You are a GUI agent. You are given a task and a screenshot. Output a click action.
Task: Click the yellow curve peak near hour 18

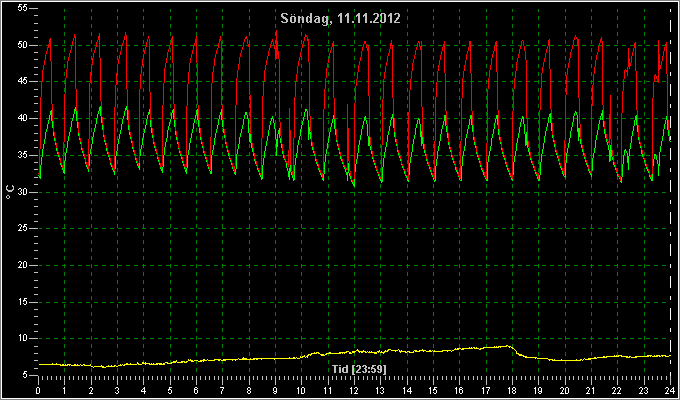coord(507,346)
